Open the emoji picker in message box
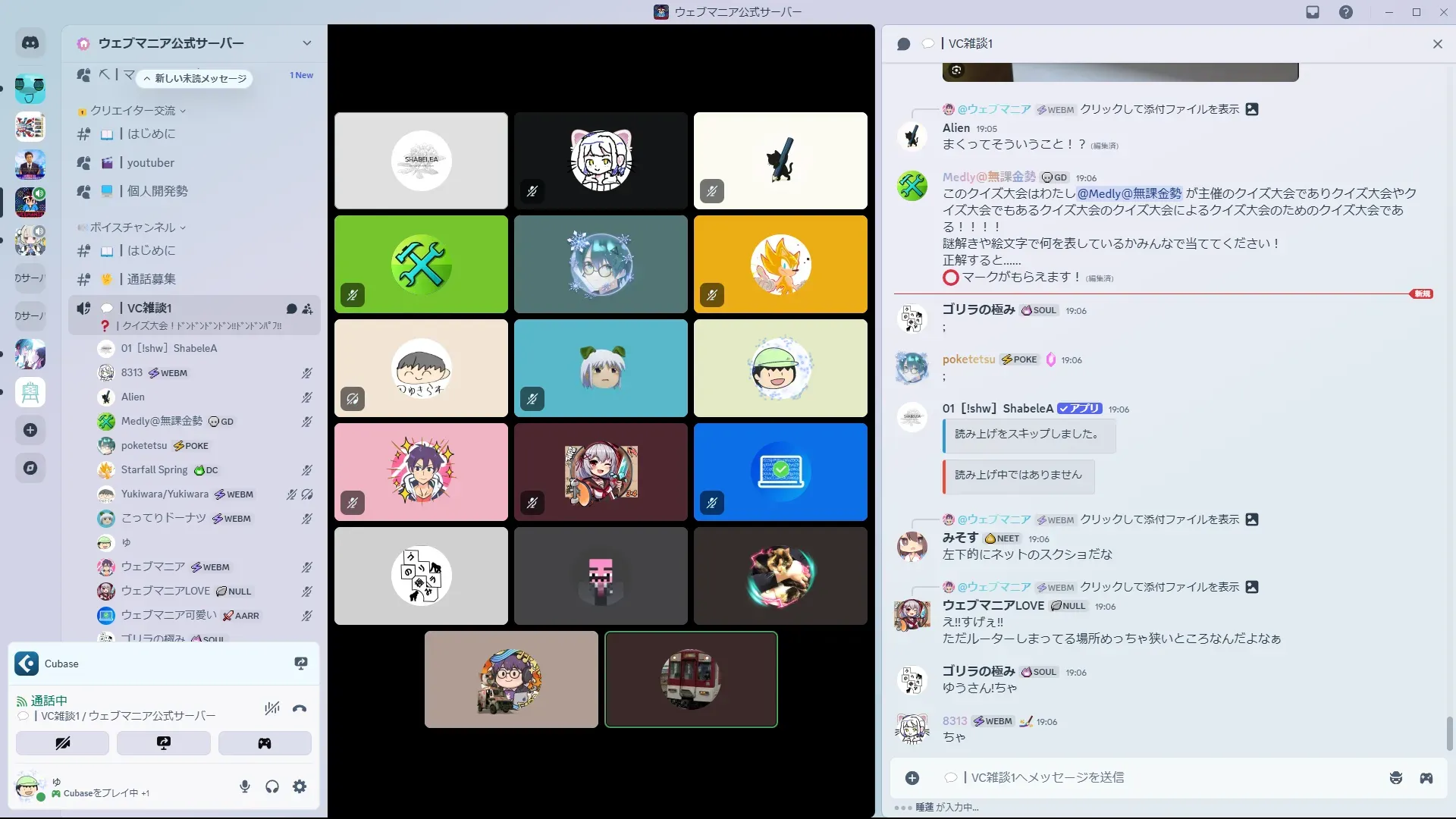Viewport: 1456px width, 819px height. click(x=1395, y=777)
